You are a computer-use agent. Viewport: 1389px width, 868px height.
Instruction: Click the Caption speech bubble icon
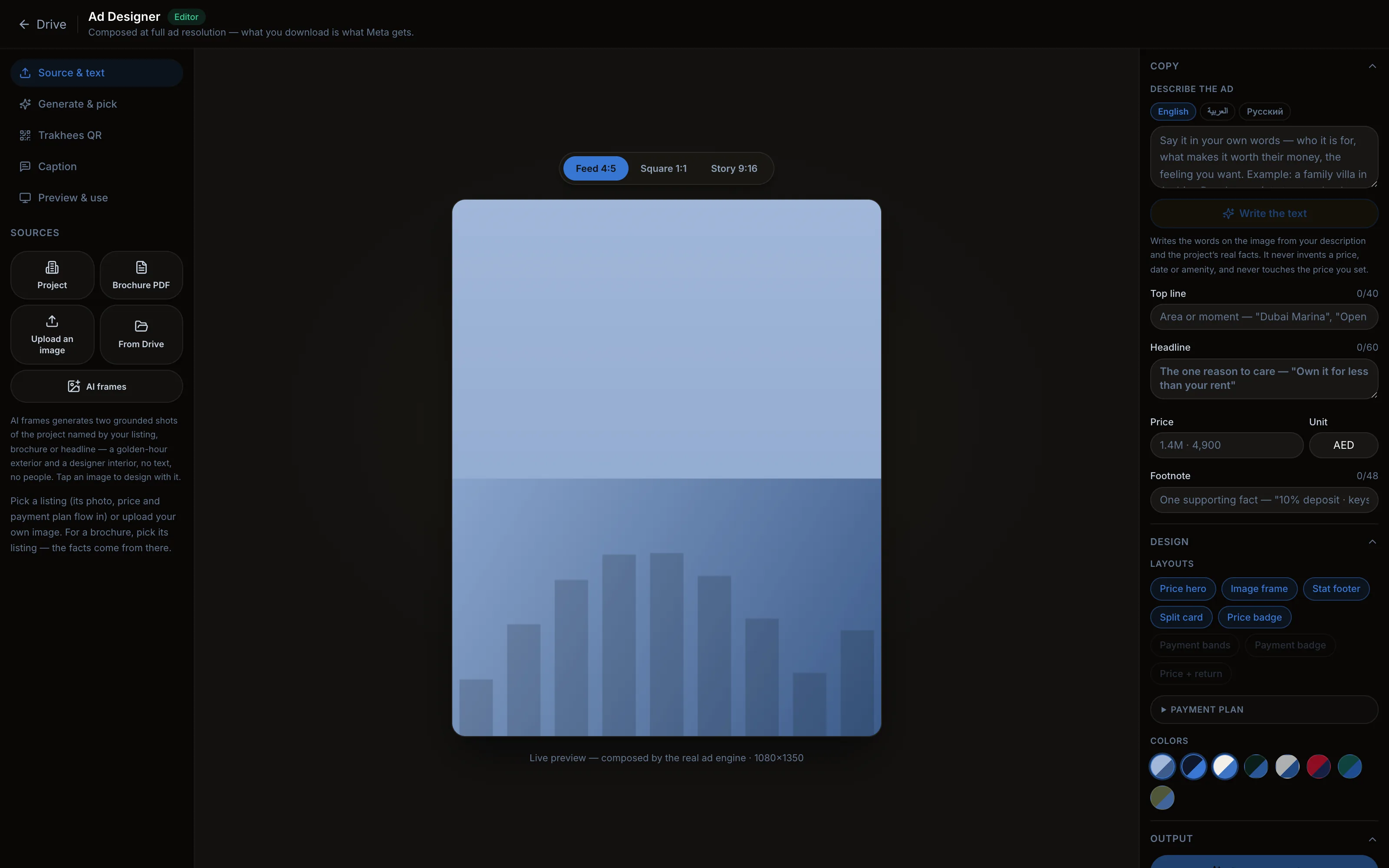coord(25,167)
